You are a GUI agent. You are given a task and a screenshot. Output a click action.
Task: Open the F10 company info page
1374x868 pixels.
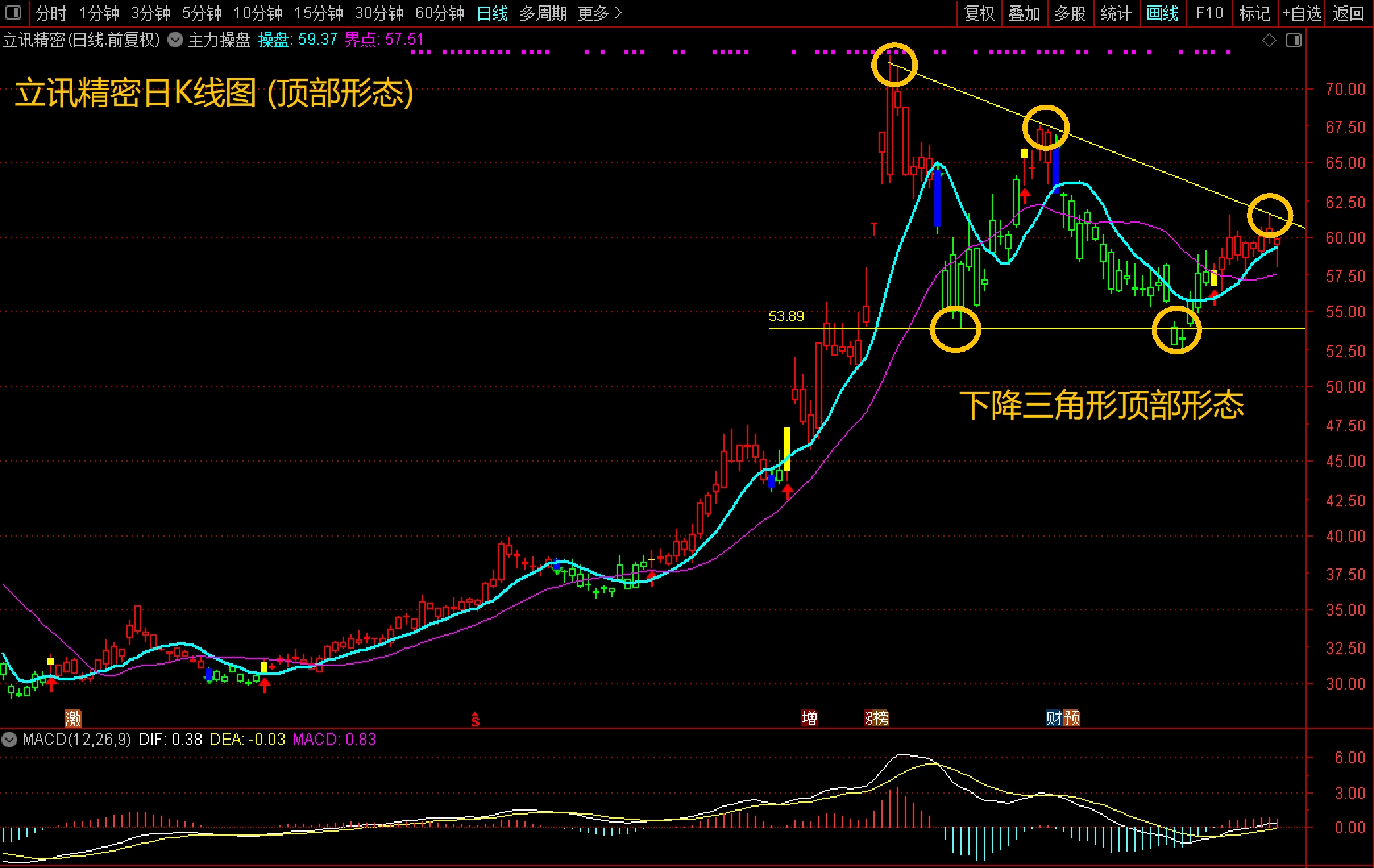click(x=1209, y=13)
